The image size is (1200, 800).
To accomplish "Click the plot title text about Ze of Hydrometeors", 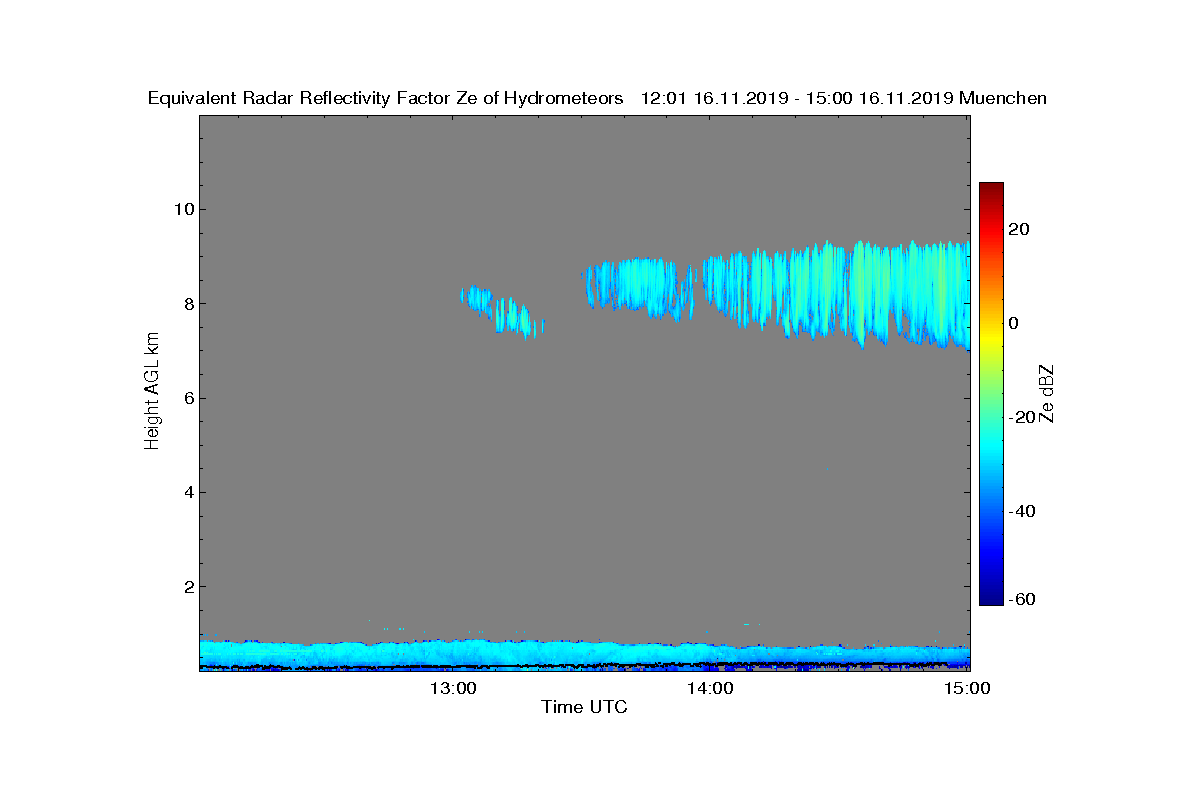I will 597,98.
